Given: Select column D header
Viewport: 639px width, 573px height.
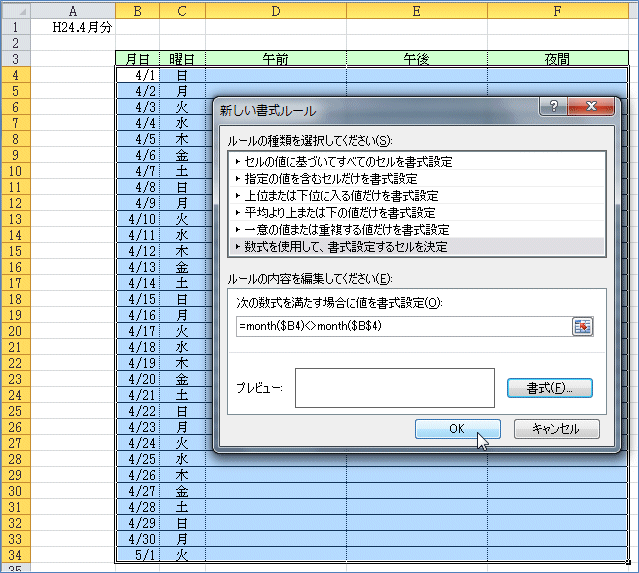Looking at the screenshot, I should (x=276, y=11).
